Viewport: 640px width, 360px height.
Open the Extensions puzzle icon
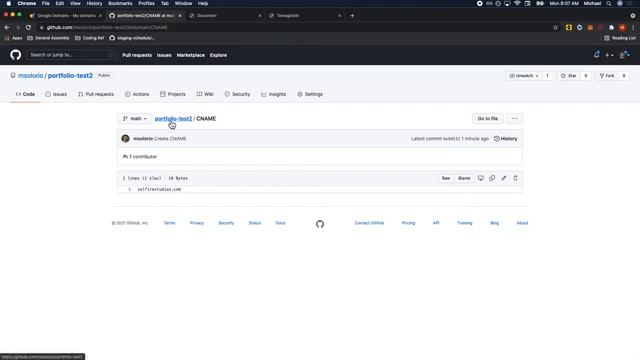[611, 27]
